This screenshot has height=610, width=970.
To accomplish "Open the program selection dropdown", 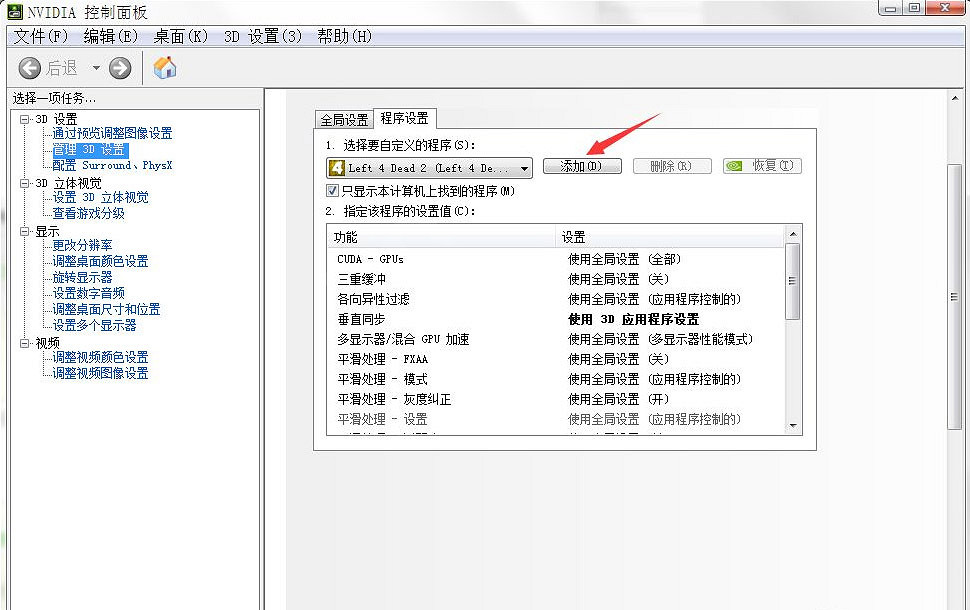I will point(524,167).
